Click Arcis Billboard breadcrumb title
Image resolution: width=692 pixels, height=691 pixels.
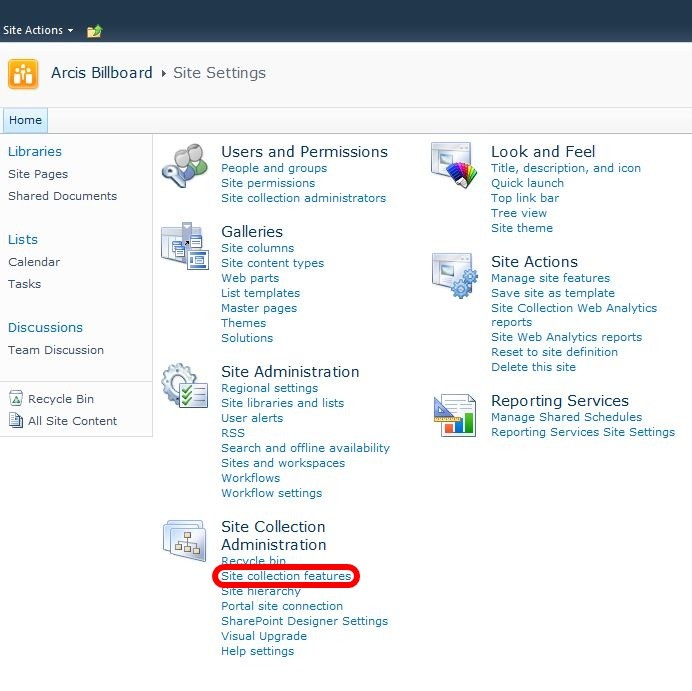pyautogui.click(x=102, y=73)
